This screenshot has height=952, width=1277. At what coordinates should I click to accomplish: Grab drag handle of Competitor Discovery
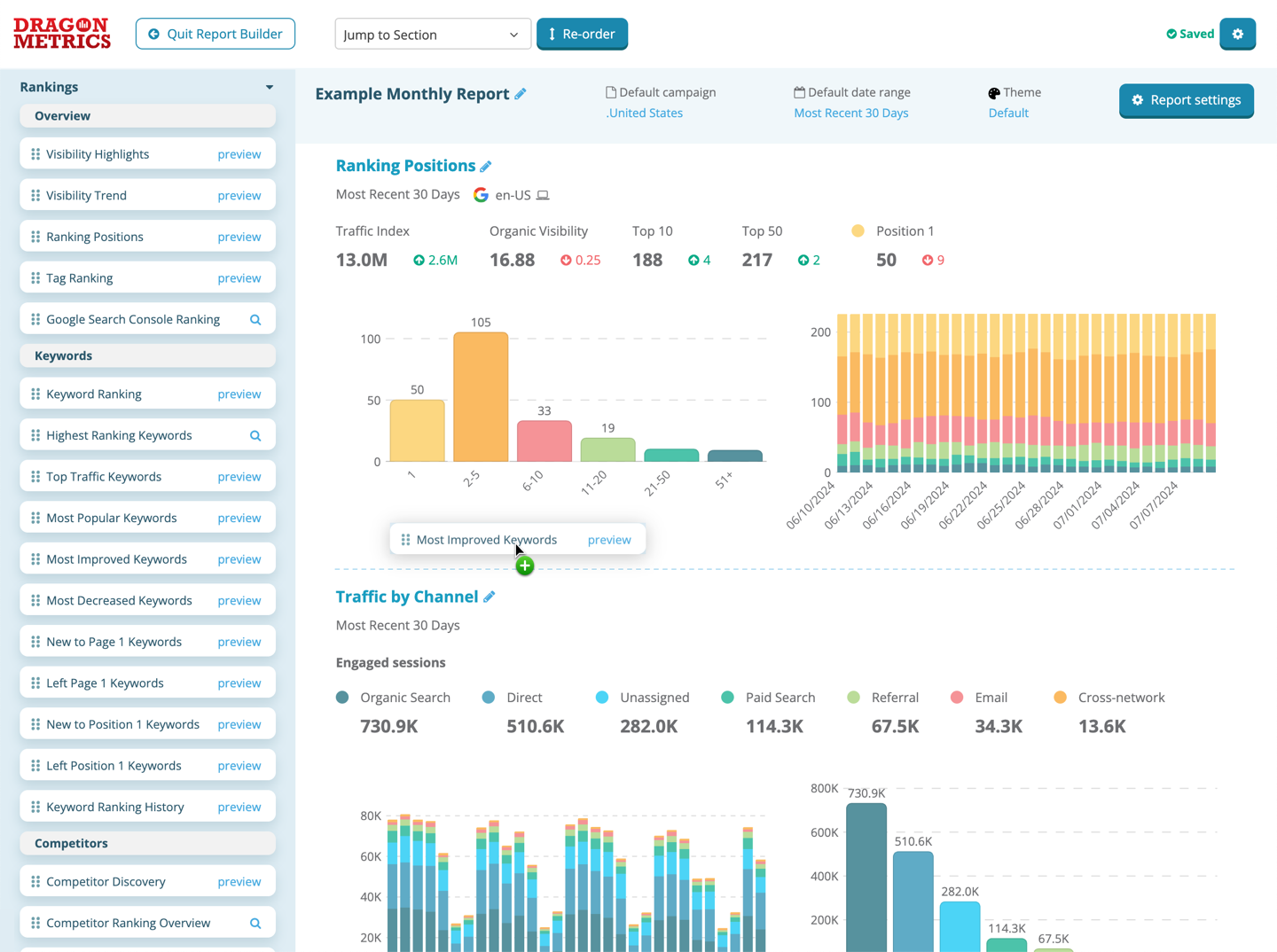coord(35,882)
